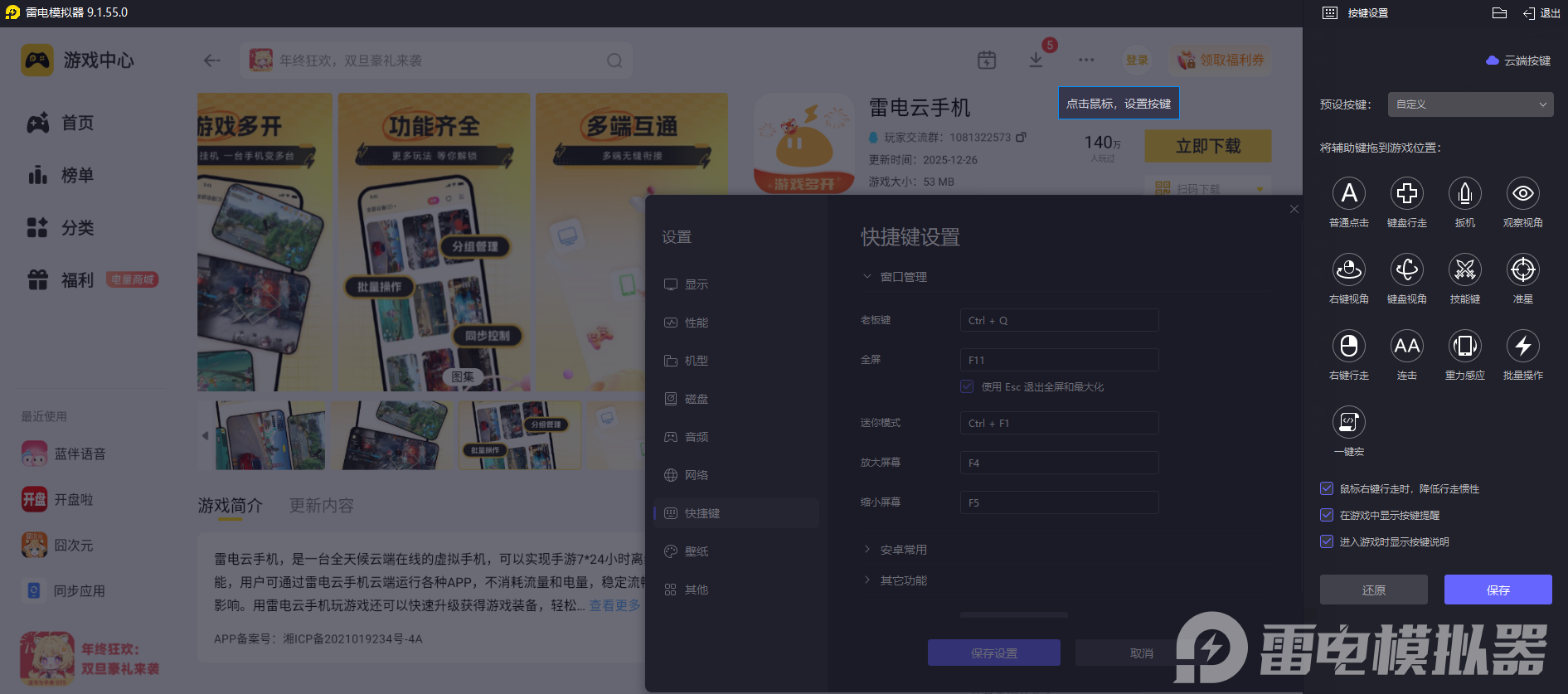
Task: Open 网络 settings category
Action: tap(736, 475)
